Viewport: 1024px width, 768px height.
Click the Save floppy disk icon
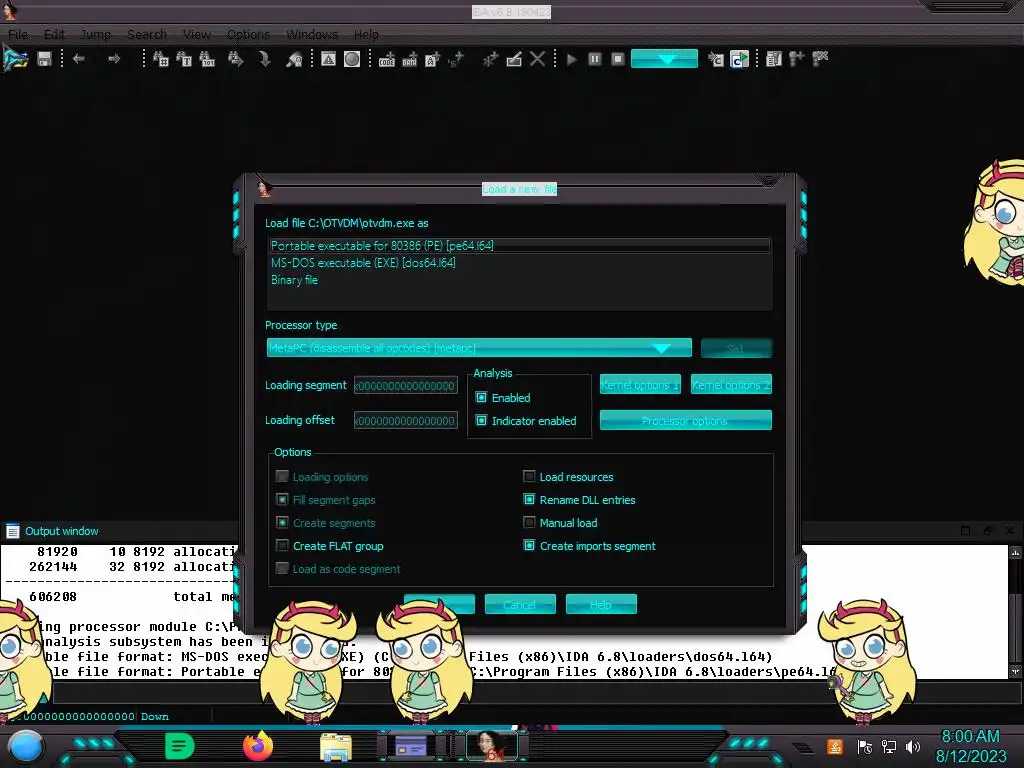coord(44,59)
